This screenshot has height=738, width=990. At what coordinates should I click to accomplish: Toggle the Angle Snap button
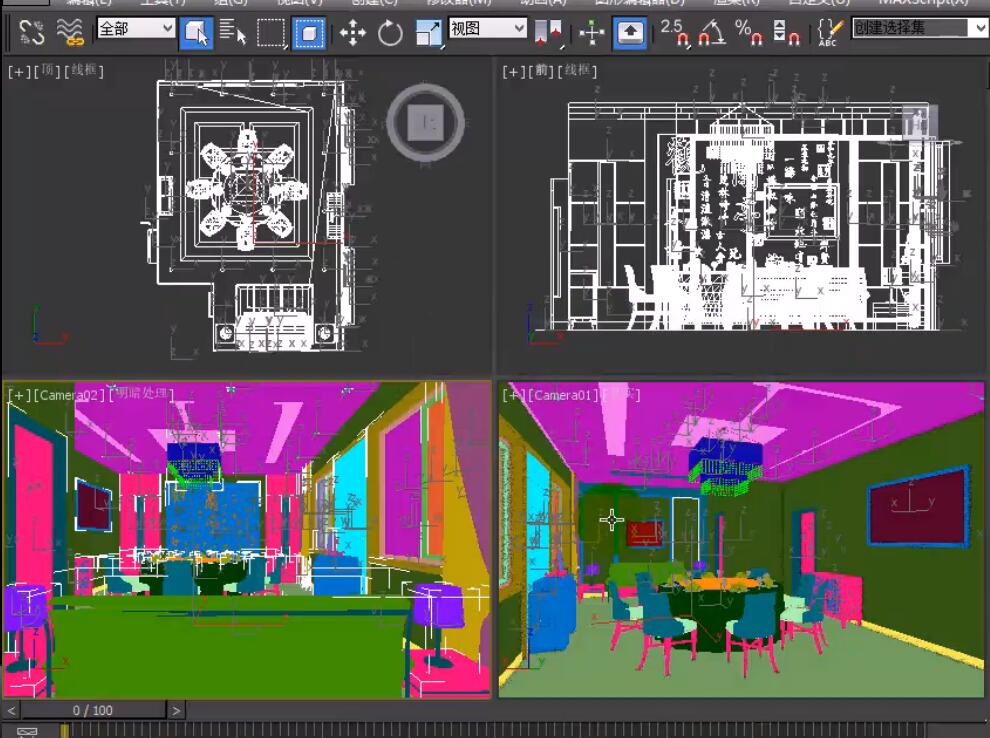click(x=711, y=33)
